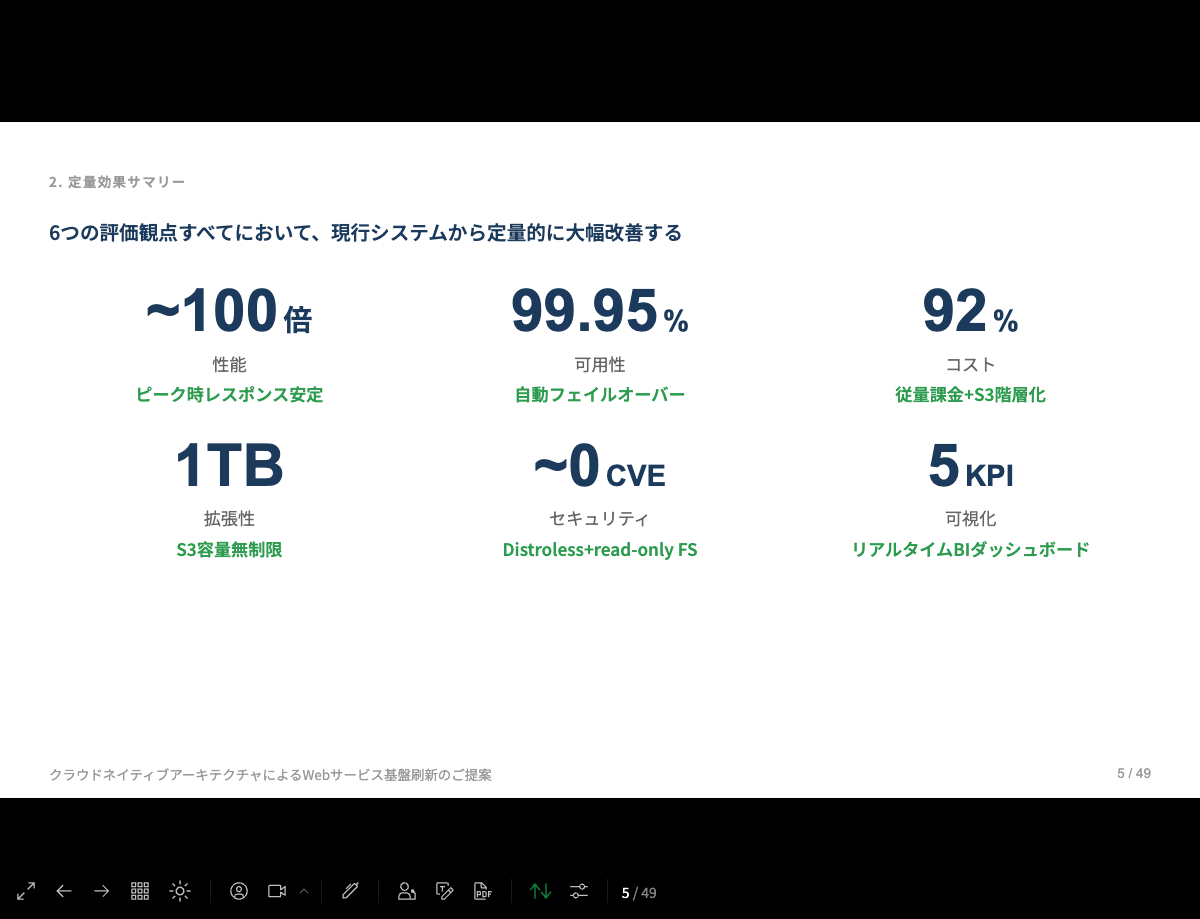Click the ~100倍 performance metric
This screenshot has width=1200, height=919.
click(x=228, y=311)
